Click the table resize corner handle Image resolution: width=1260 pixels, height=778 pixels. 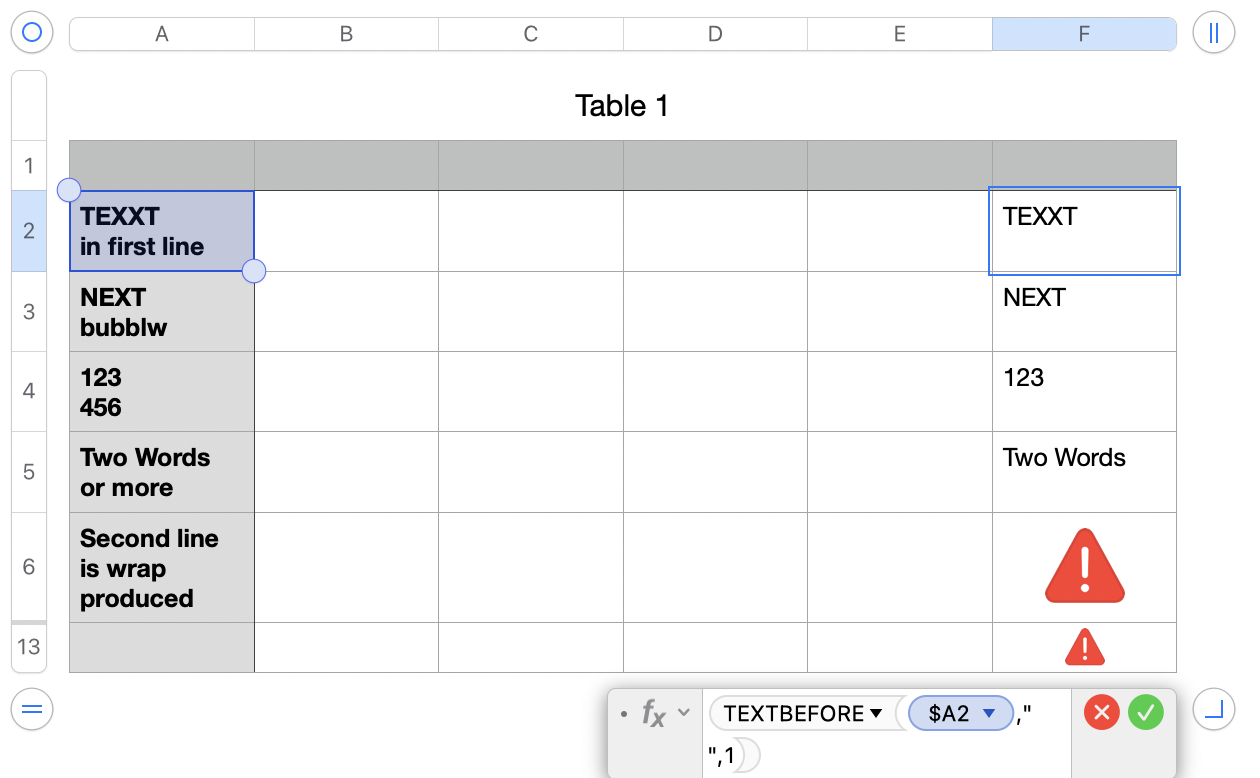click(x=1214, y=709)
